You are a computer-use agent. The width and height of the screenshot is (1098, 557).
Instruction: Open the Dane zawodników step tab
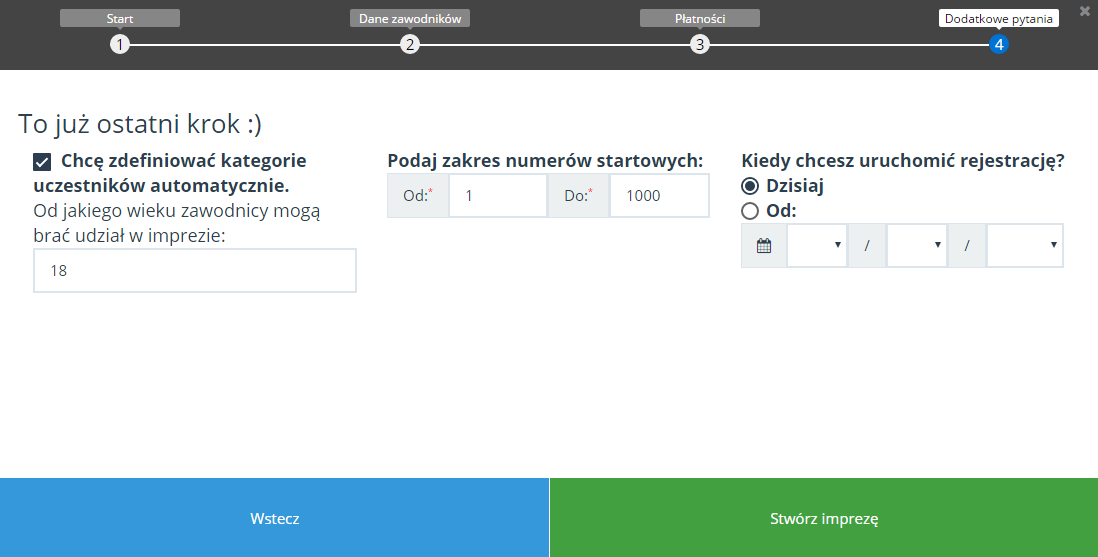(x=410, y=18)
